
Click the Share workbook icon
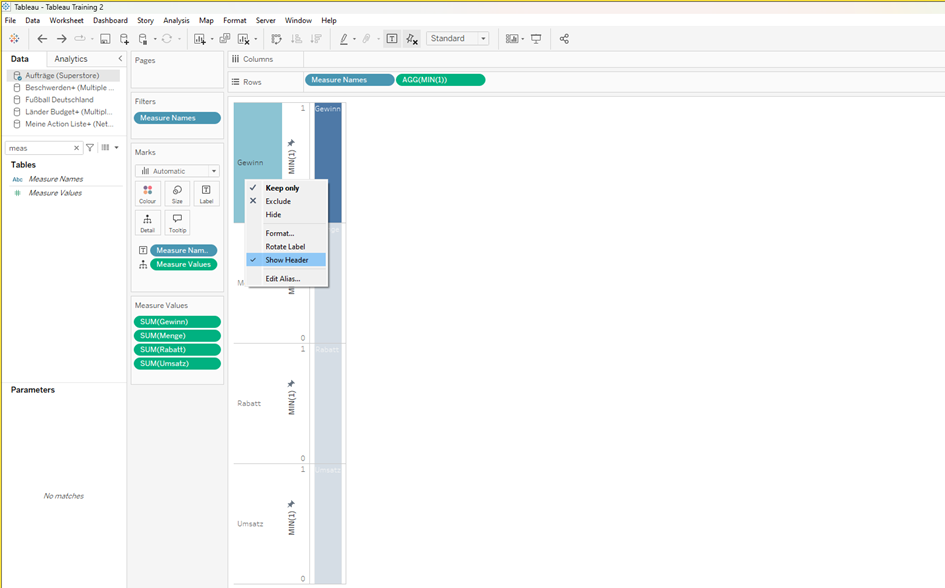[x=564, y=39]
